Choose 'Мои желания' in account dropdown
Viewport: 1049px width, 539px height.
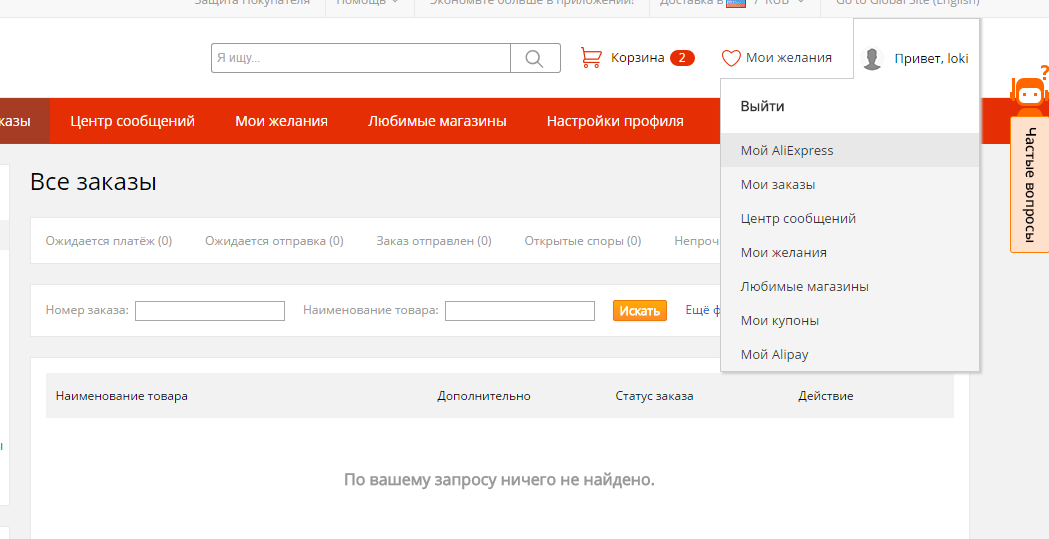[x=850, y=253]
